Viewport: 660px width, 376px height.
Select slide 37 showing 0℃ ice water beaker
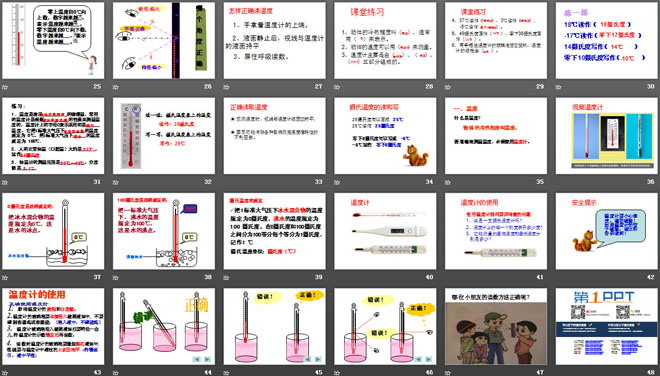point(53,231)
